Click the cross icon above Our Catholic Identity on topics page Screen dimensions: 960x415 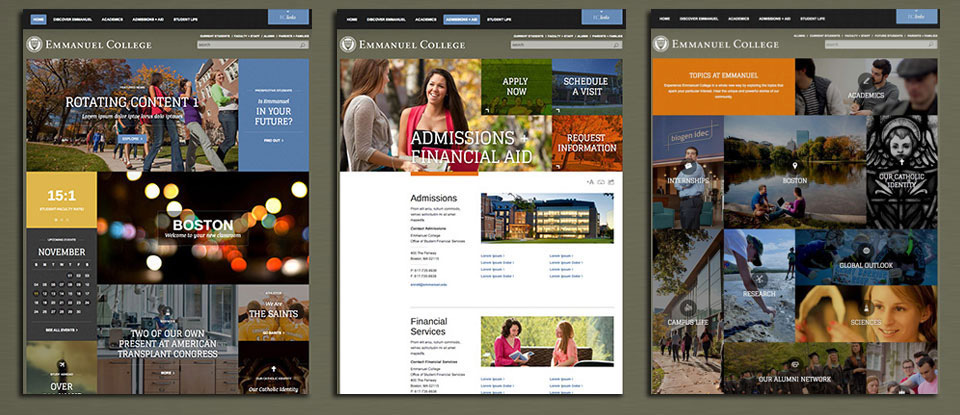pyautogui.click(x=901, y=162)
